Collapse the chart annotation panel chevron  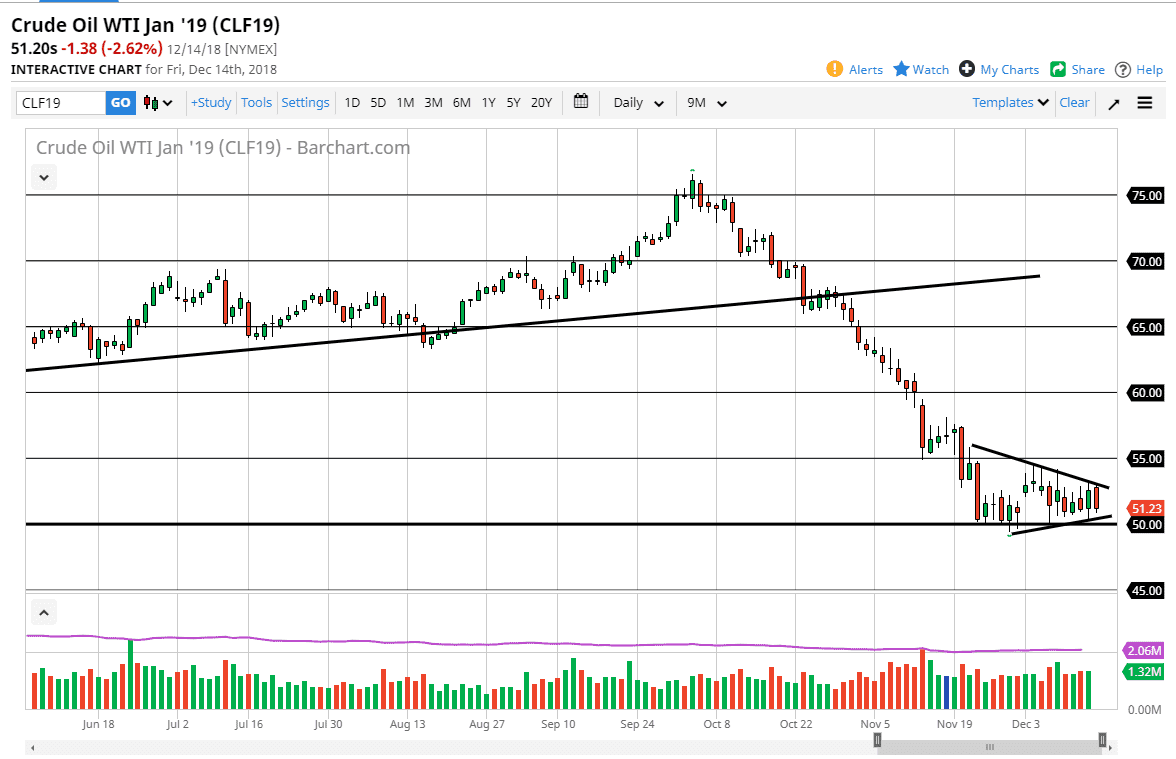43,176
